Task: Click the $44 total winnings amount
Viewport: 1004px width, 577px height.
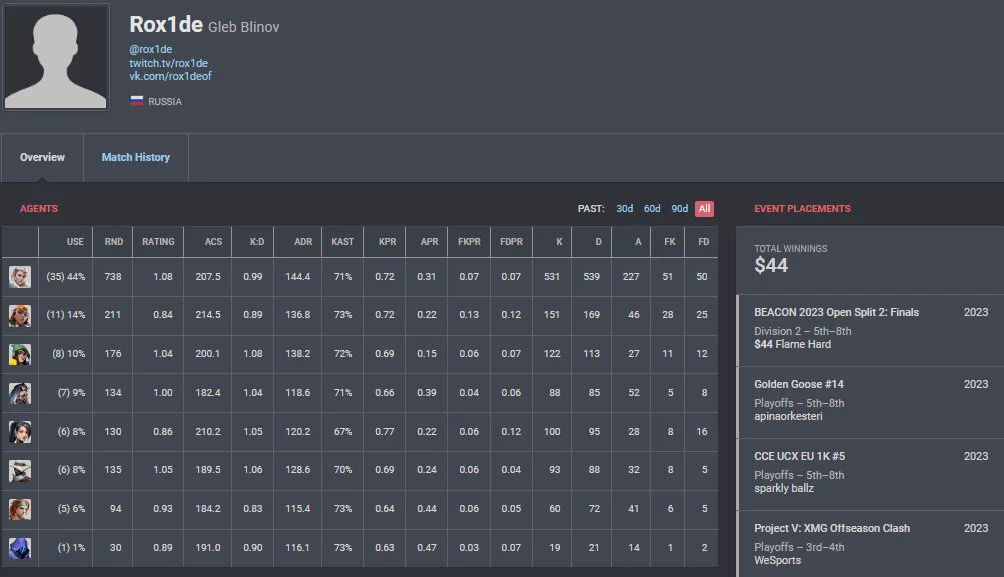Action: point(771,266)
